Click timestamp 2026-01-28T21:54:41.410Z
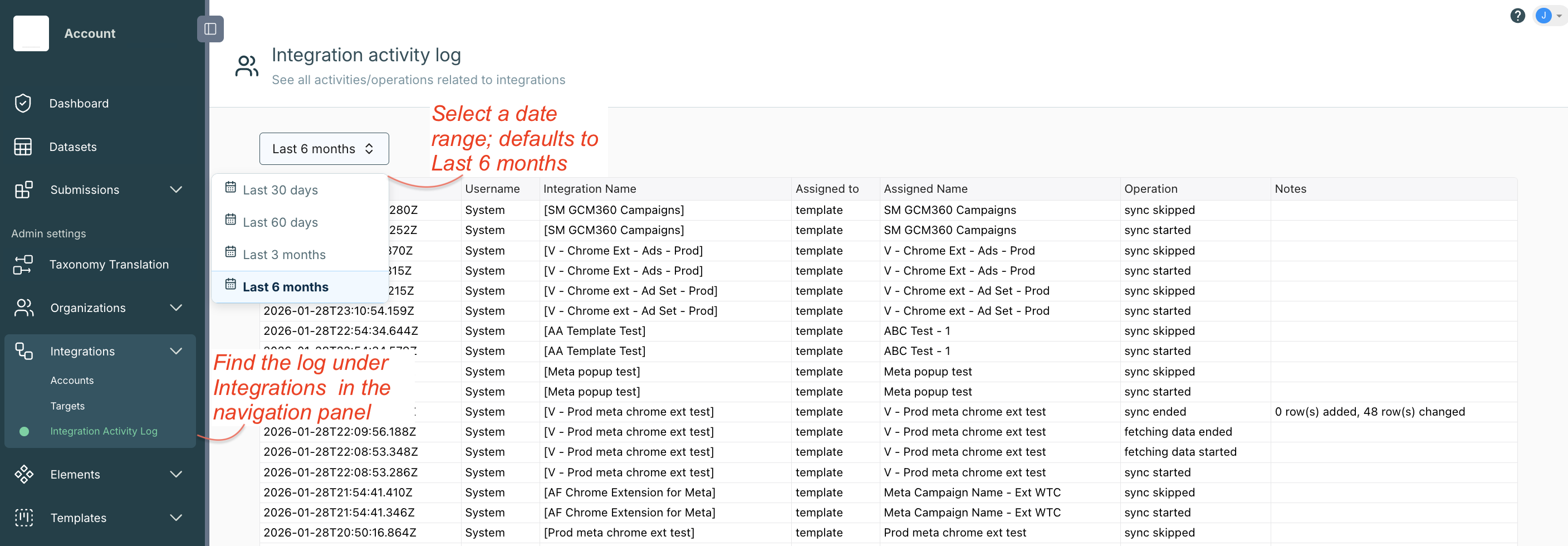The image size is (1568, 546). tap(338, 493)
